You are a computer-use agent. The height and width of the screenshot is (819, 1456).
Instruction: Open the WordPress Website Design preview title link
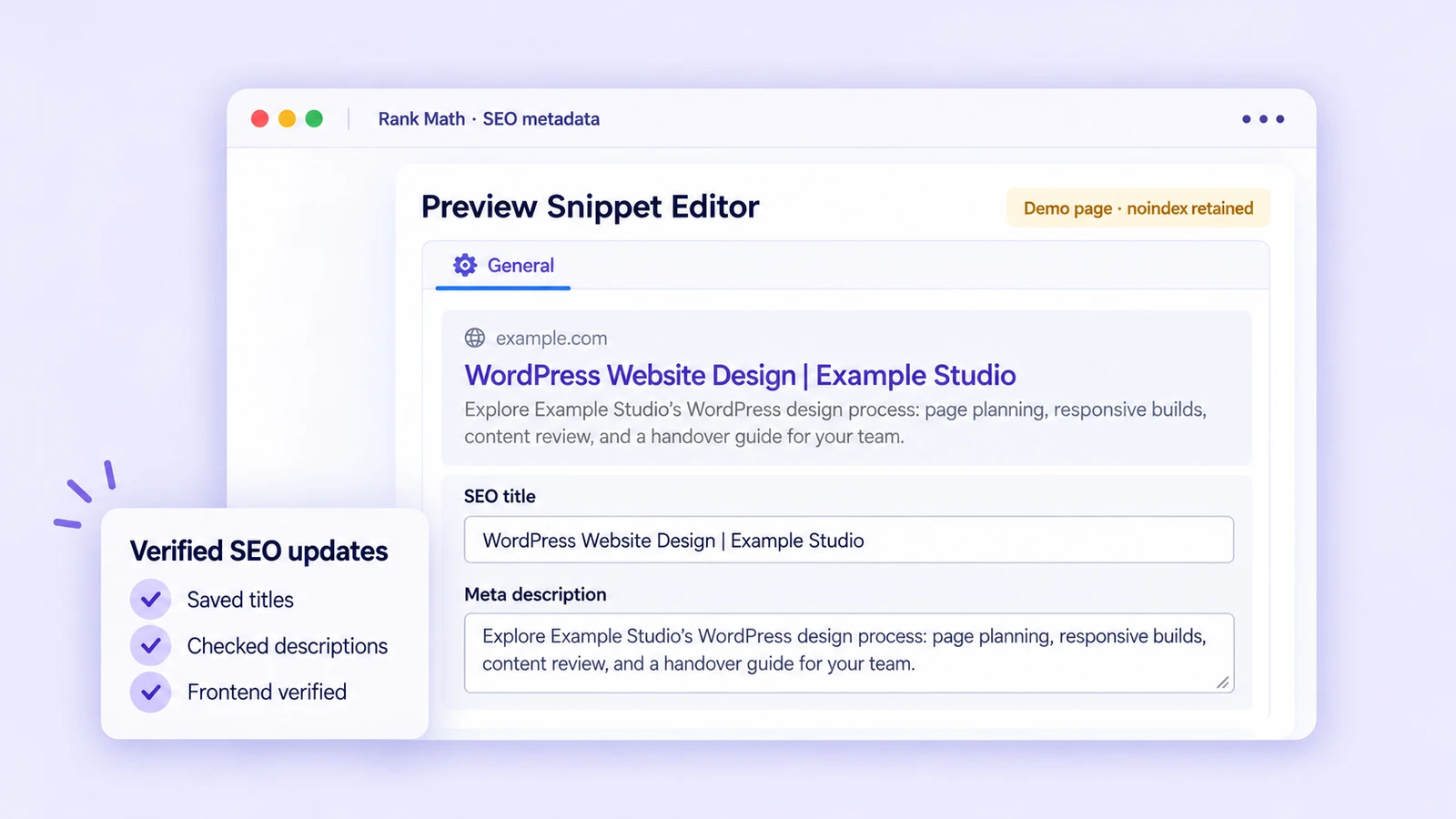[740, 375]
